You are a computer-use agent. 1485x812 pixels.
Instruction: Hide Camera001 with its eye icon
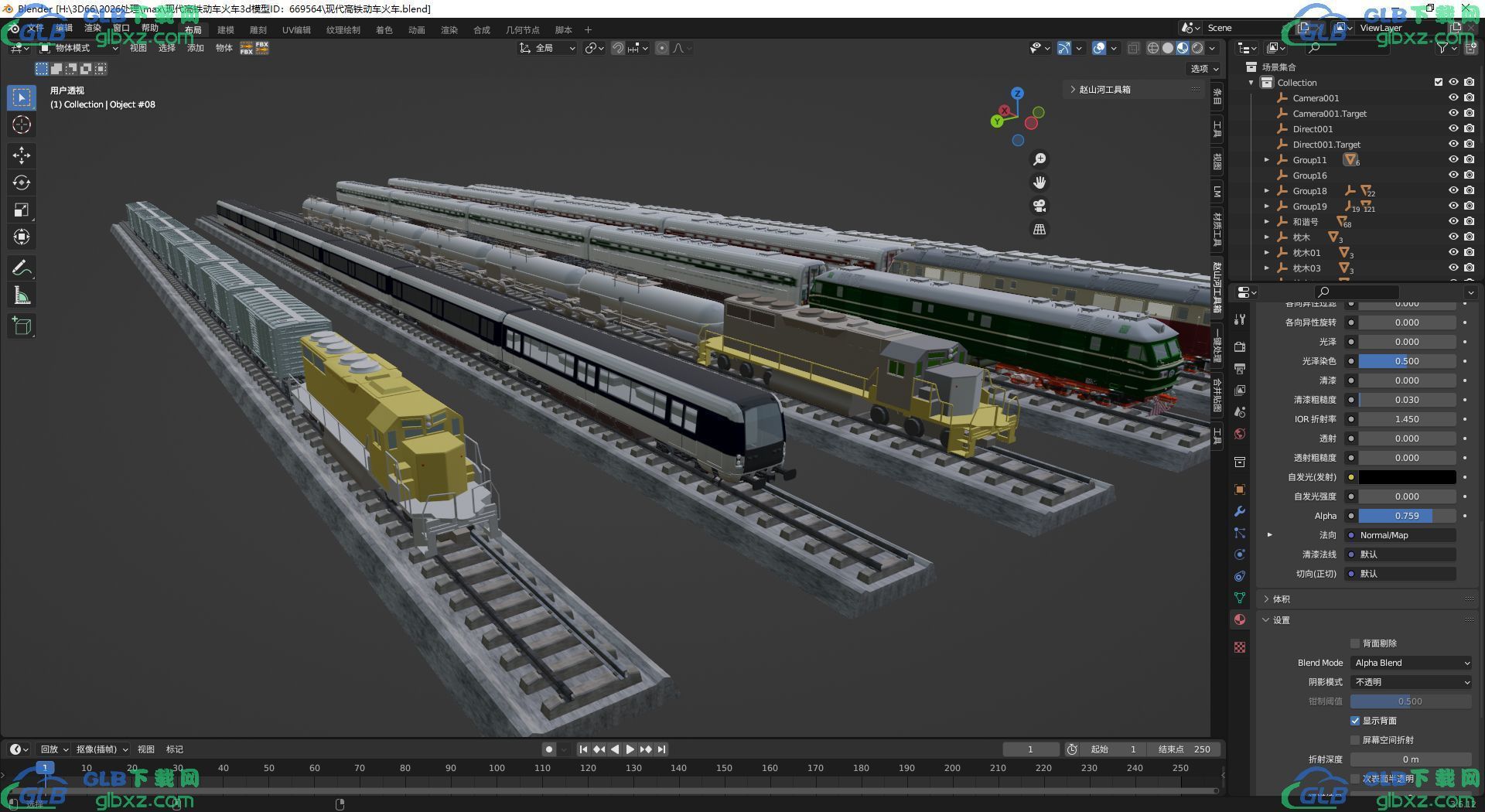[1453, 97]
